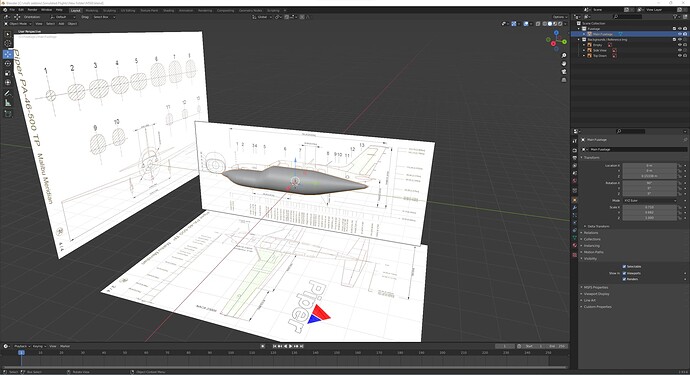Toggle the camera view icon
The height and width of the screenshot is (375, 690).
[x=564, y=71]
